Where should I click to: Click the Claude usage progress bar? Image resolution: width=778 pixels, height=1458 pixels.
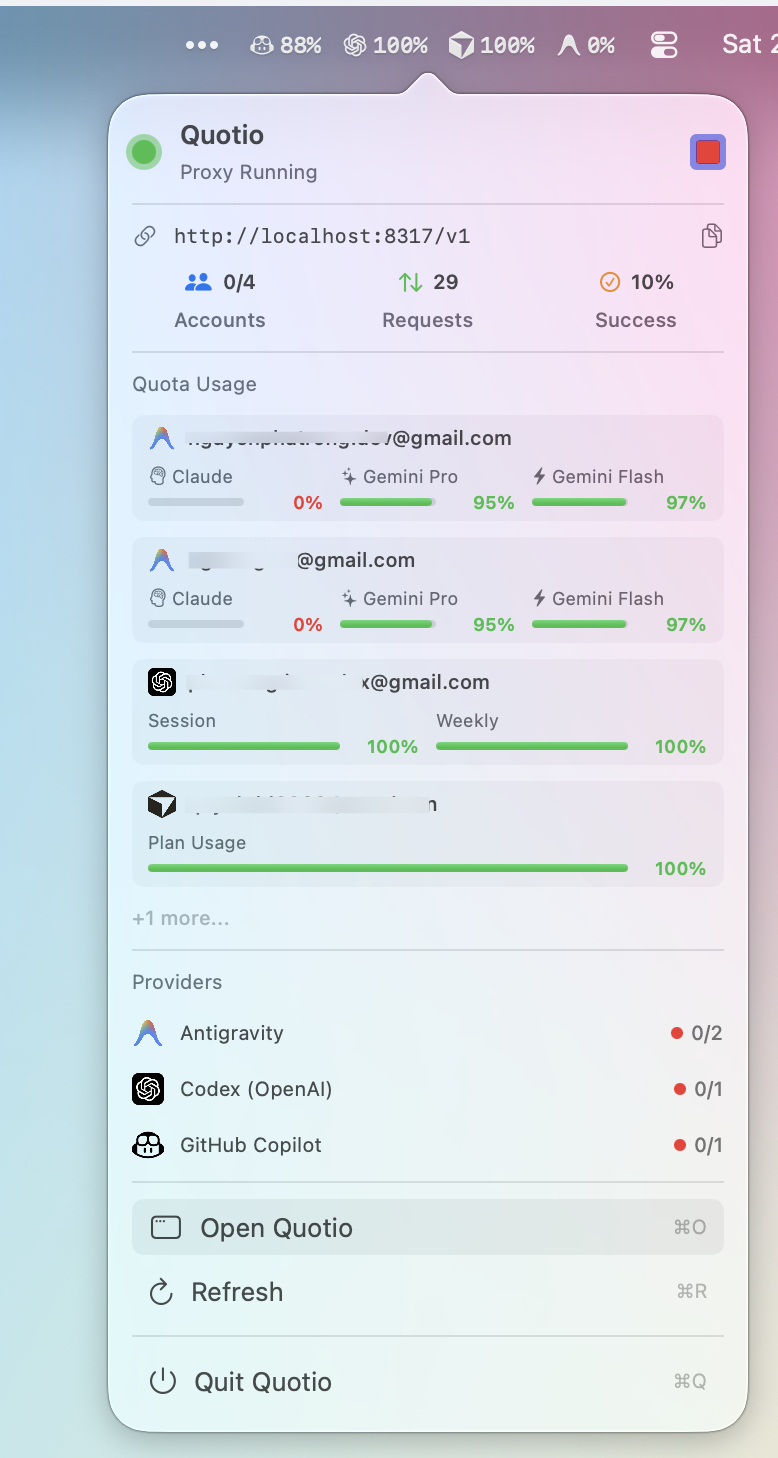[195, 502]
